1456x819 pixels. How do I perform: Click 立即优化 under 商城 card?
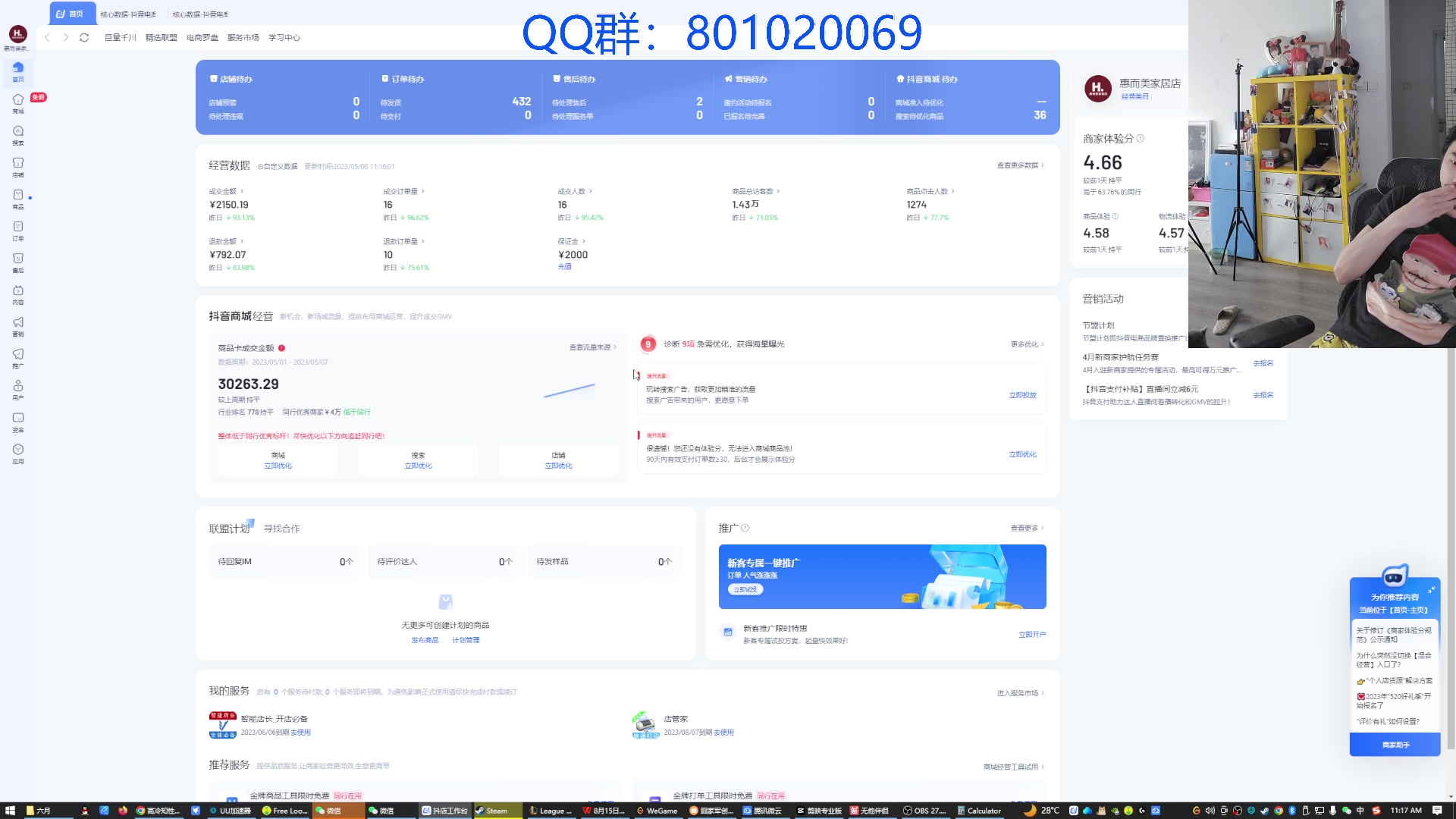[278, 466]
